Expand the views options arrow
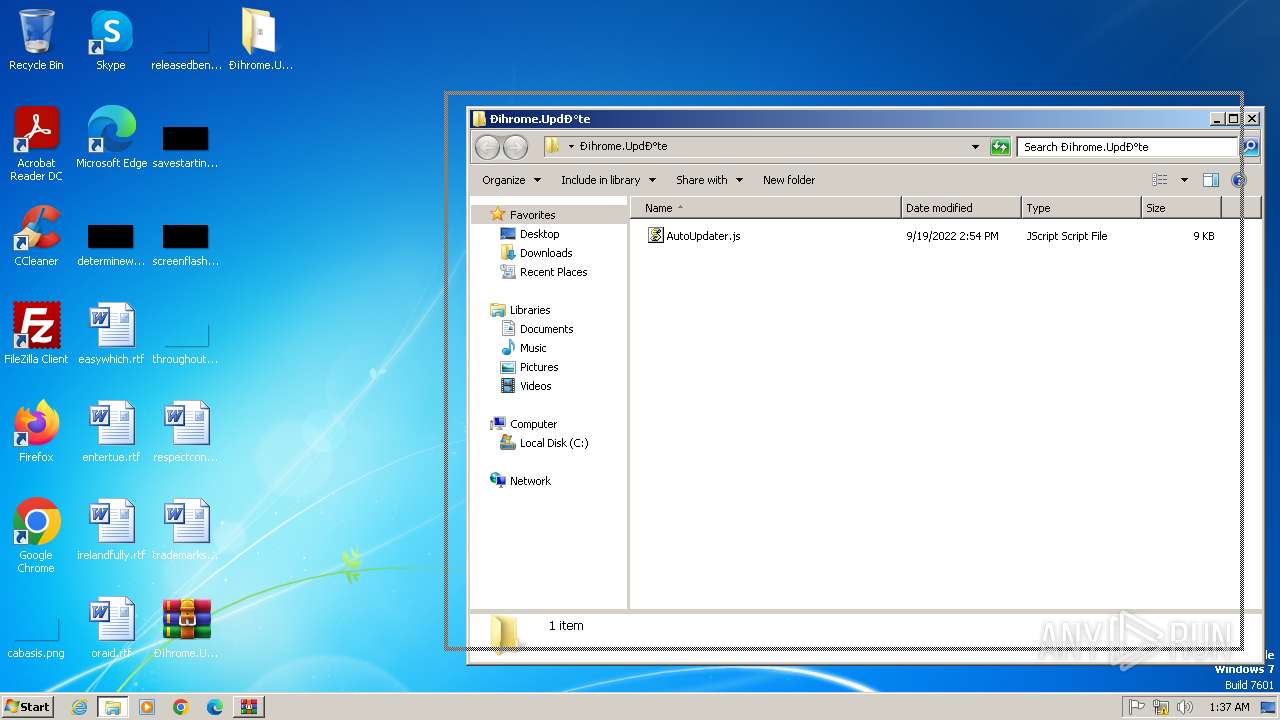Image resolution: width=1280 pixels, height=720 pixels. [x=1184, y=180]
